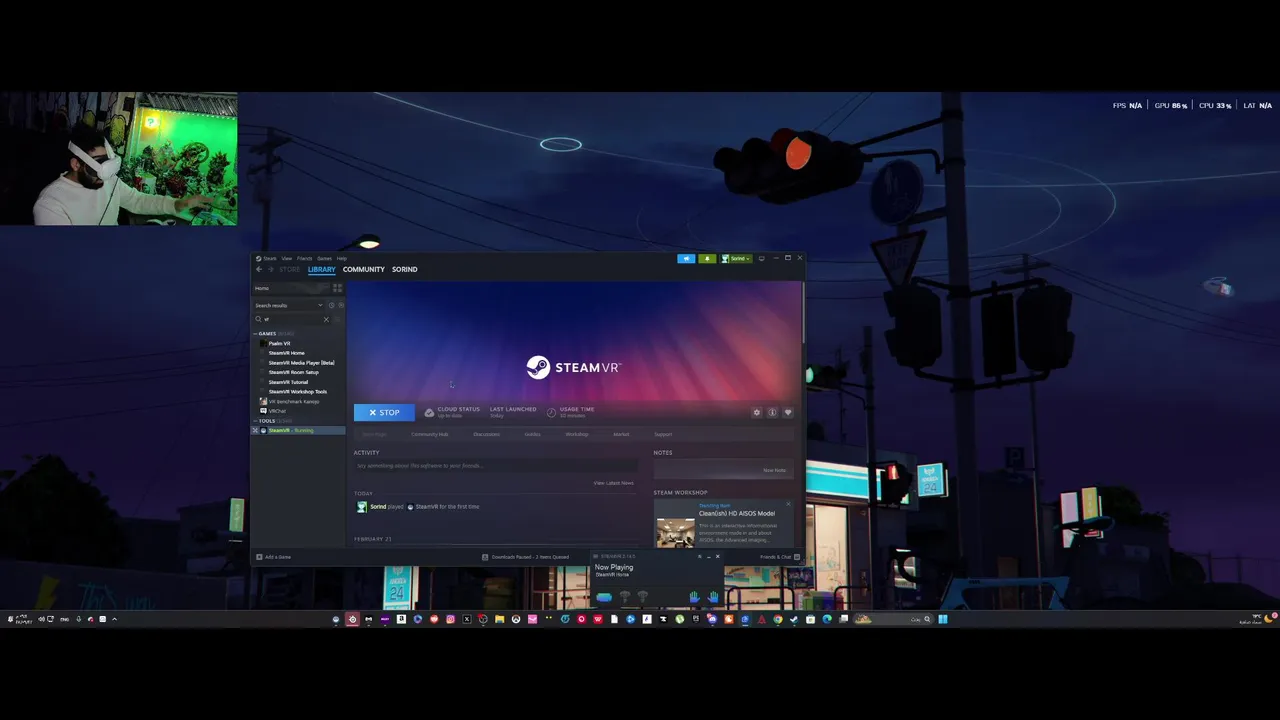The width and height of the screenshot is (1280, 720).
Task: Open the Search results dropdown
Action: click(289, 305)
